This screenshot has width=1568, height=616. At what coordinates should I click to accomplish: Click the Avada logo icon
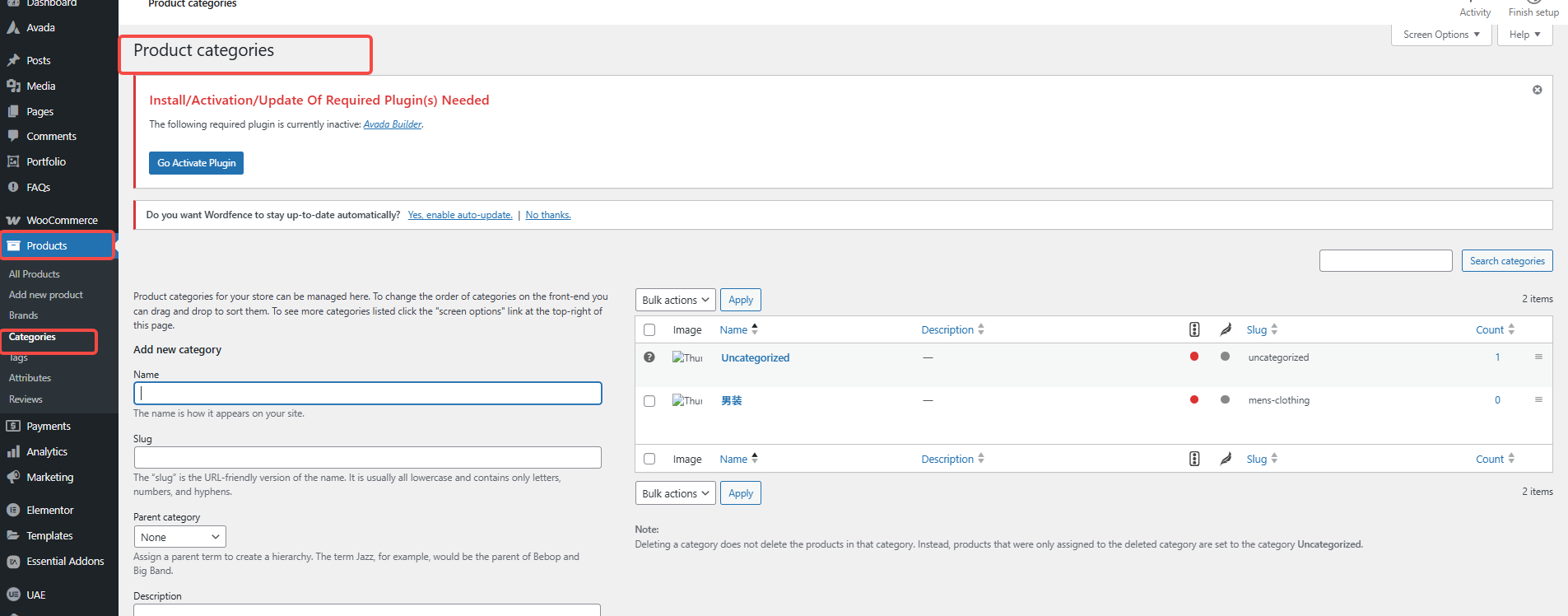pos(13,28)
